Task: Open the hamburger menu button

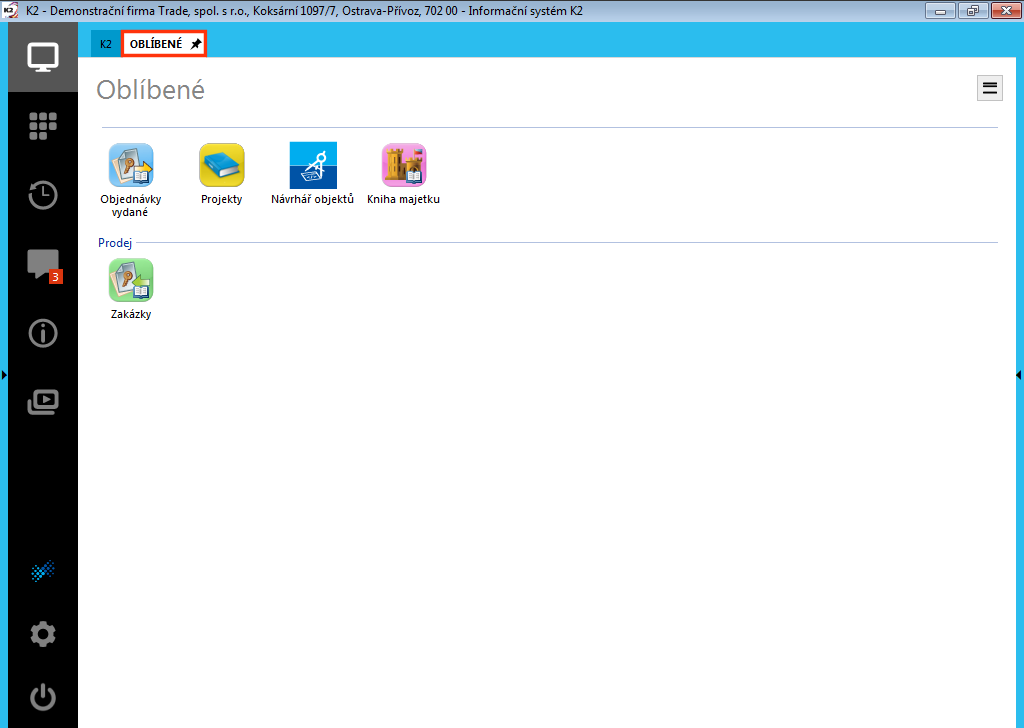Action: tap(989, 87)
